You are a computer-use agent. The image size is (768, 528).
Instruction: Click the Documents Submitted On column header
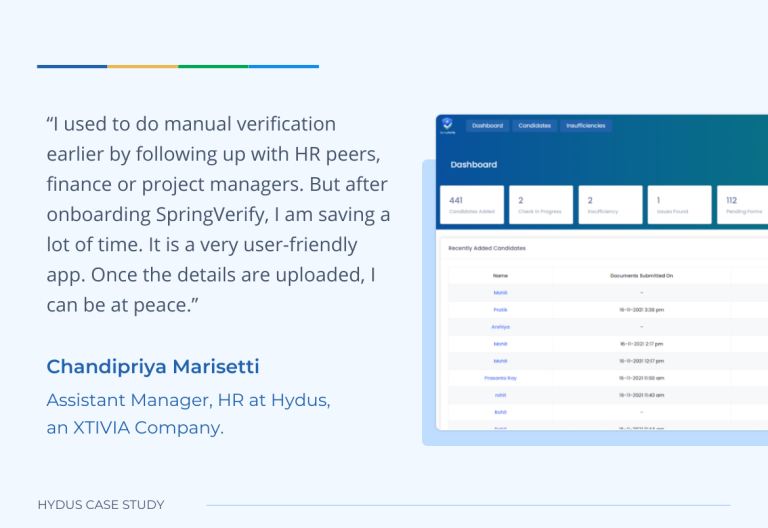click(641, 276)
